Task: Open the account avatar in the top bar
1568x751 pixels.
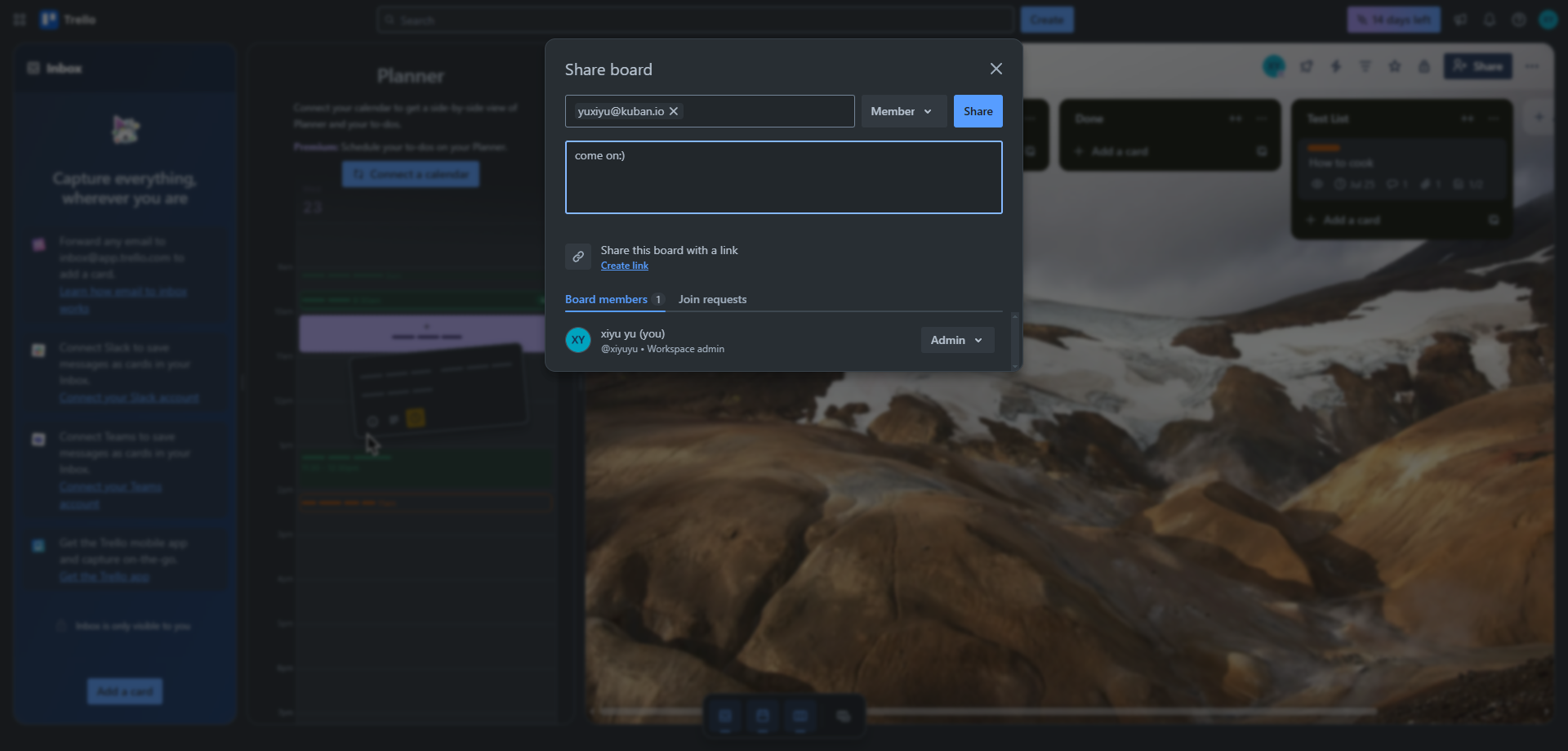Action: pyautogui.click(x=1548, y=20)
